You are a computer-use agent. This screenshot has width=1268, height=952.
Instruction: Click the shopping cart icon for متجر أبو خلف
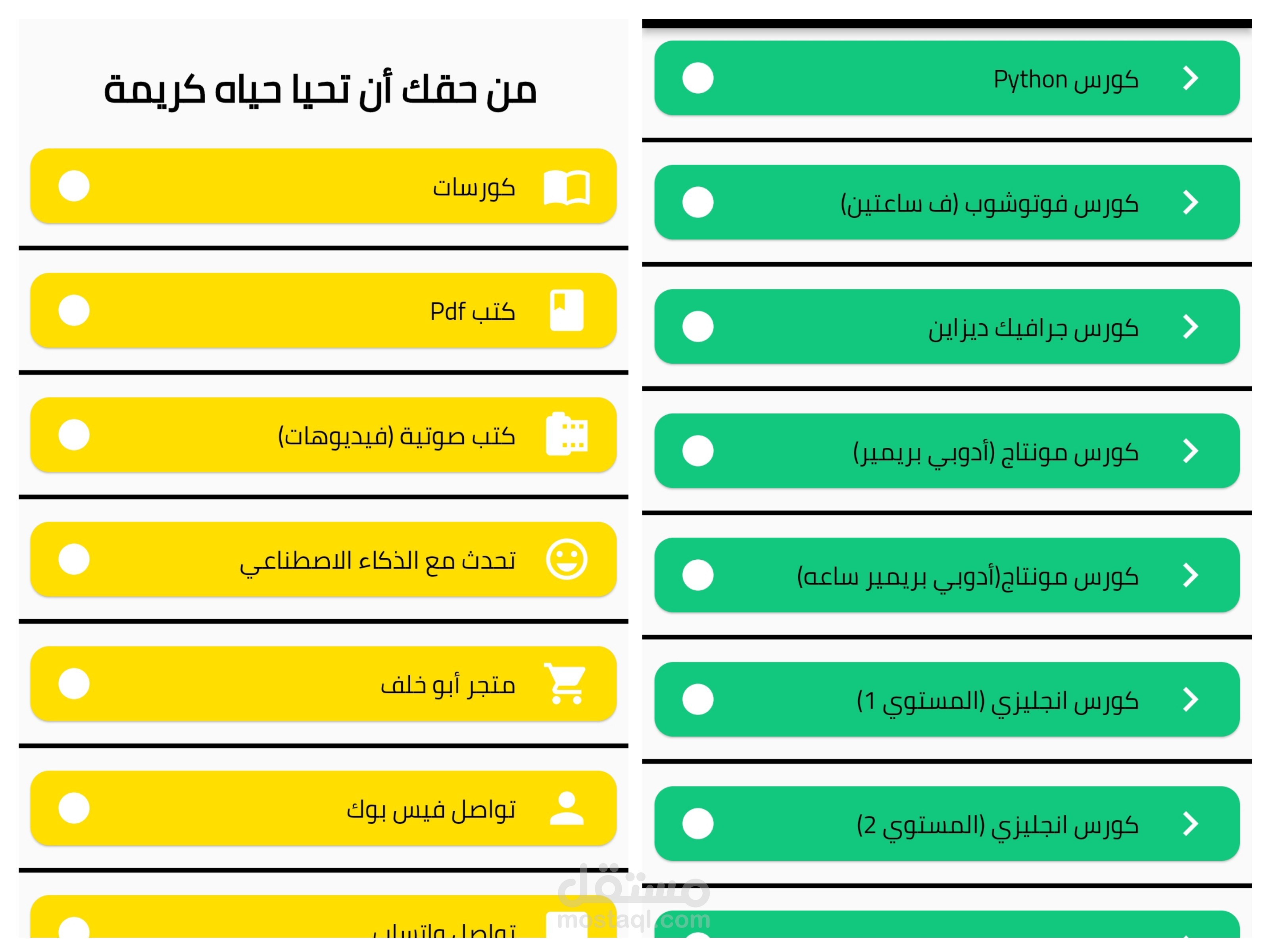567,684
